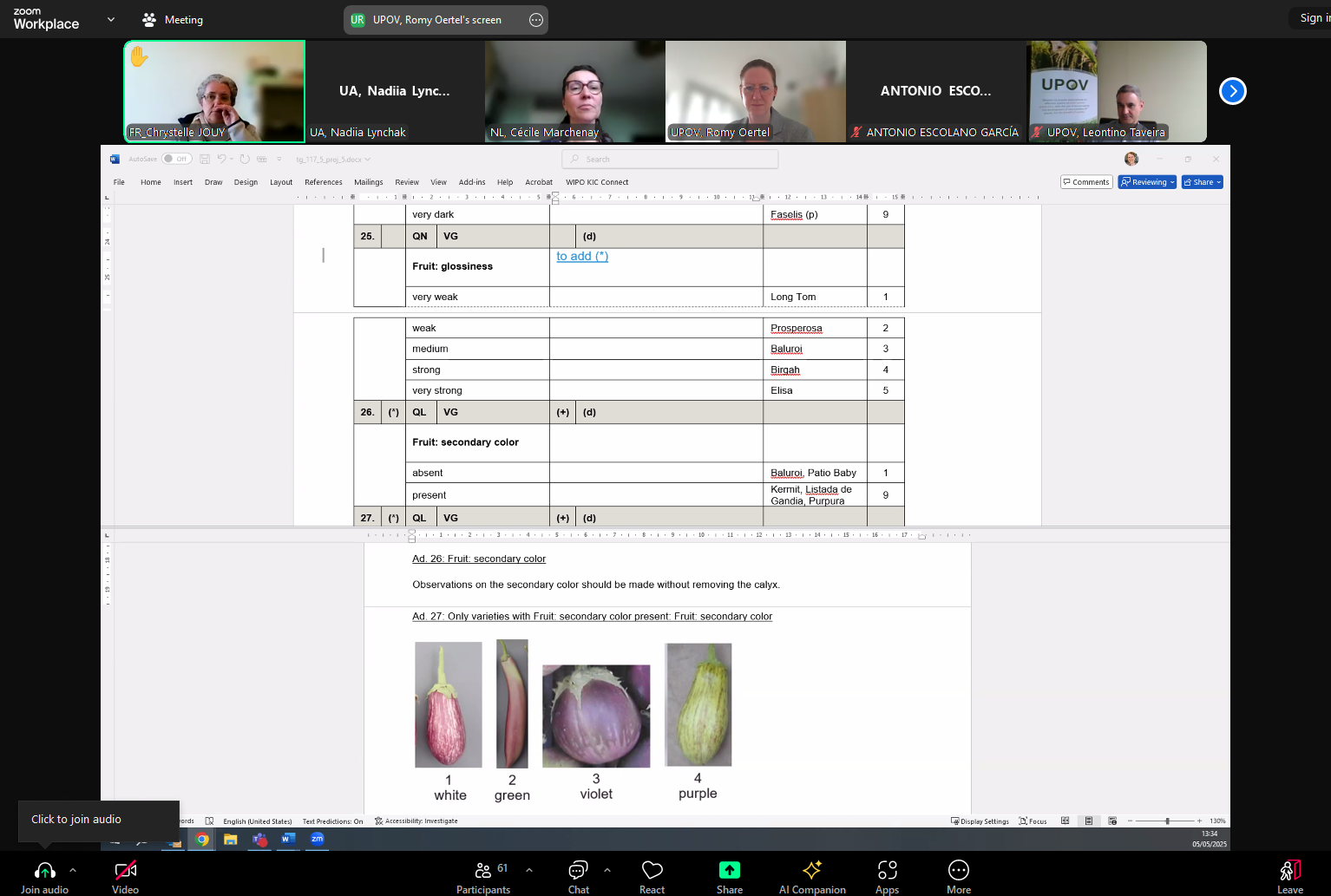The image size is (1331, 896).
Task: Show next participants with the blue arrow
Action: [x=1232, y=91]
